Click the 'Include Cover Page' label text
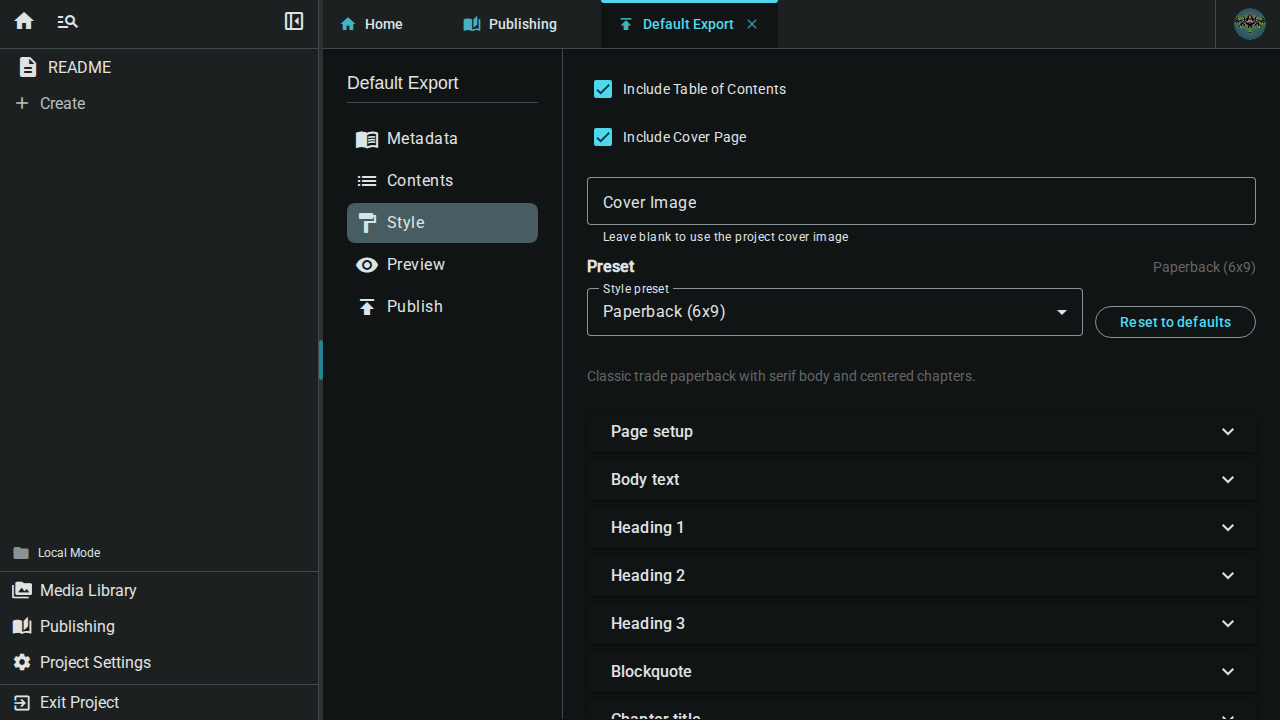This screenshot has height=720, width=1280. point(684,137)
